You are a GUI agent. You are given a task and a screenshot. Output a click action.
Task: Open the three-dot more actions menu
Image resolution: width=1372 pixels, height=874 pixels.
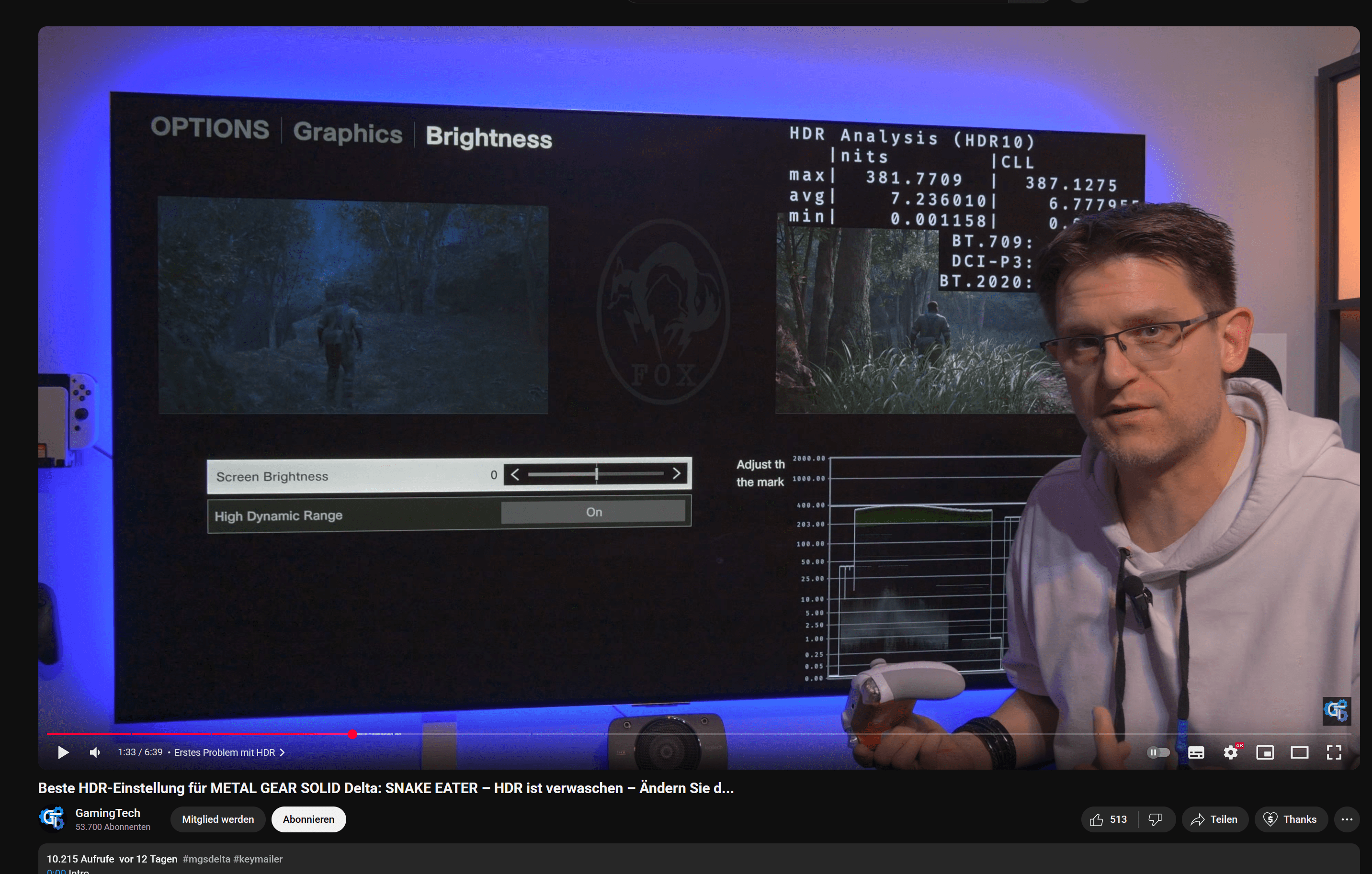(1346, 819)
